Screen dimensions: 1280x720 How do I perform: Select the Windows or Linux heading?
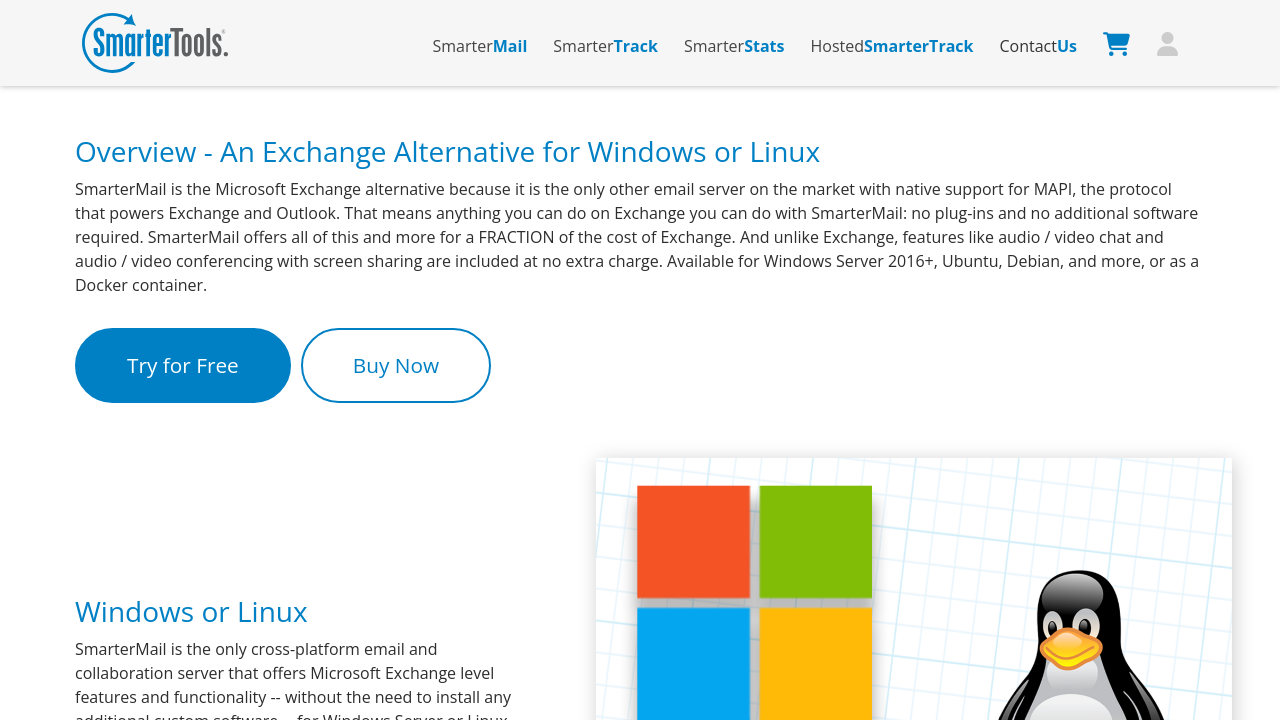pyautogui.click(x=191, y=612)
